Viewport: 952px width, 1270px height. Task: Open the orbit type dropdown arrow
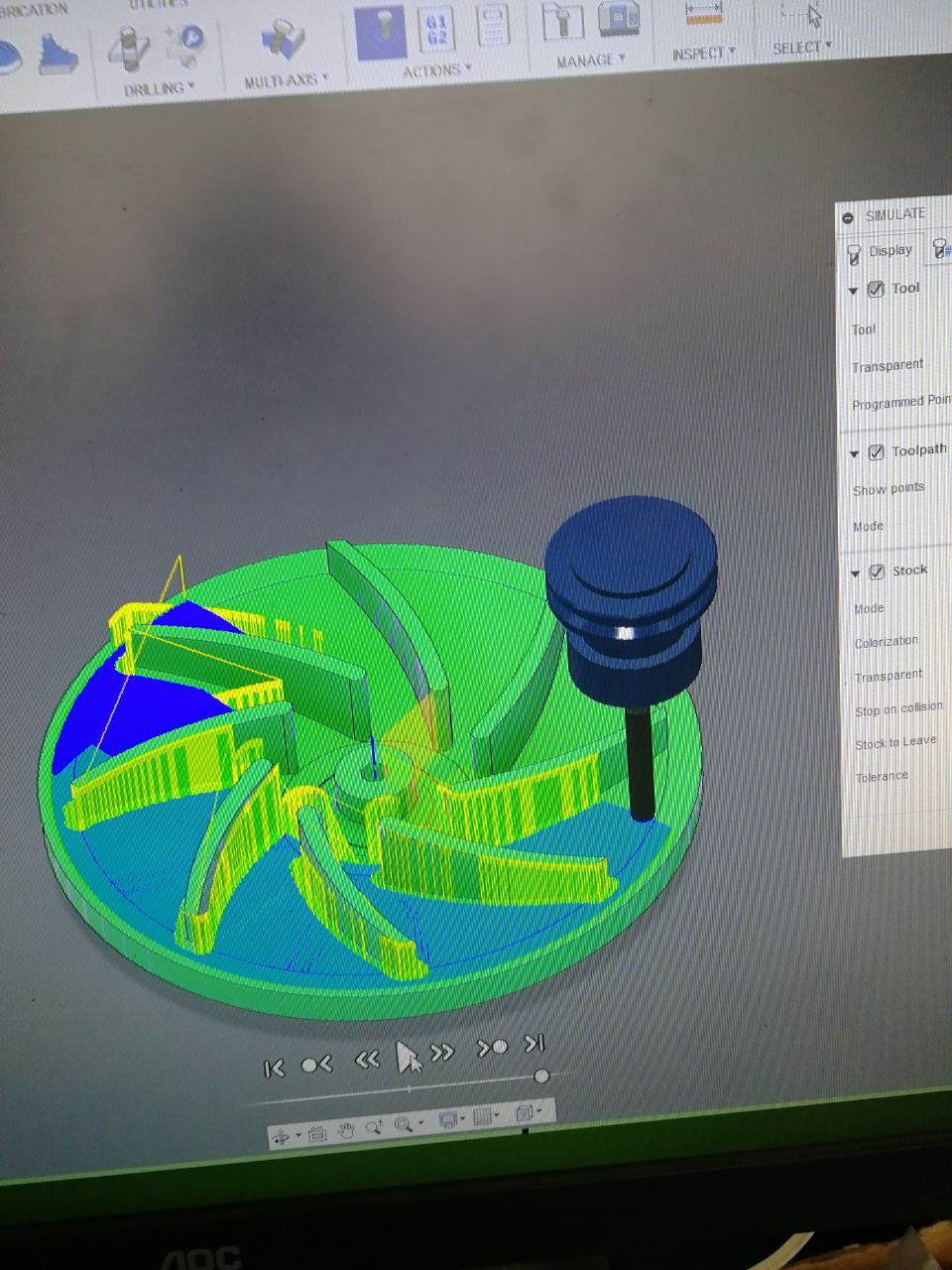[297, 1136]
